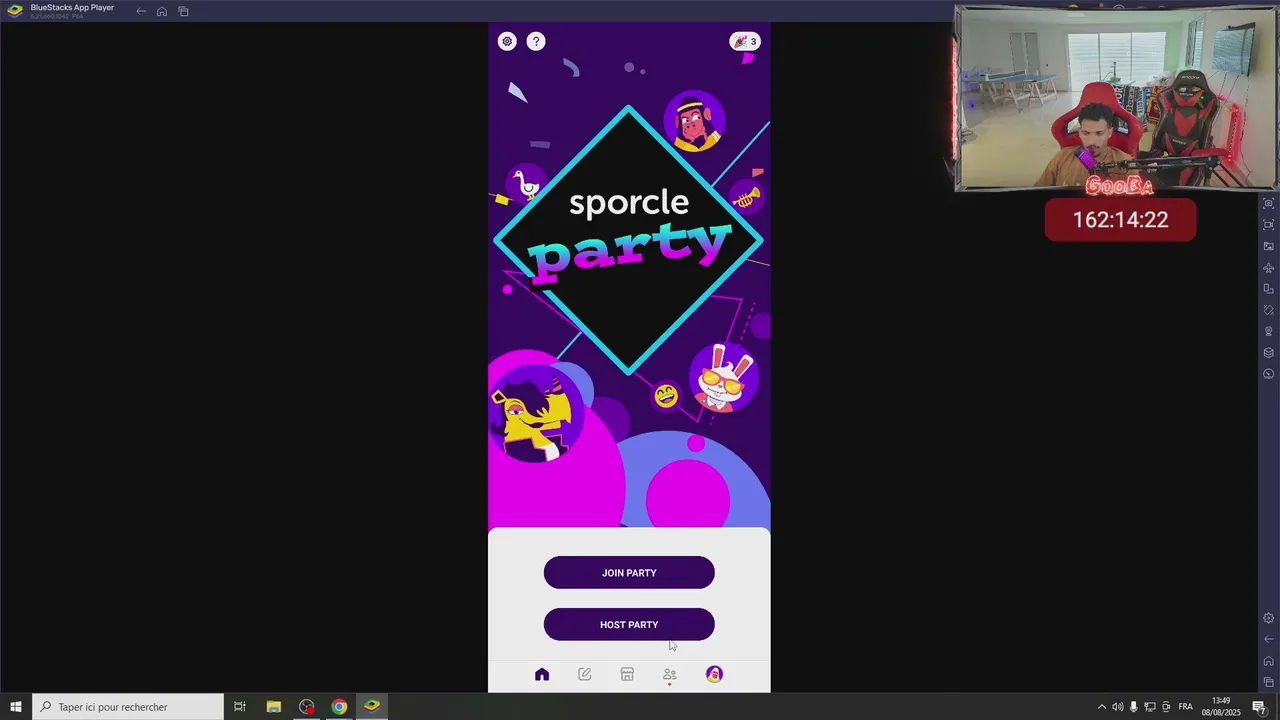Tap the pink monkey avatar

(694, 121)
